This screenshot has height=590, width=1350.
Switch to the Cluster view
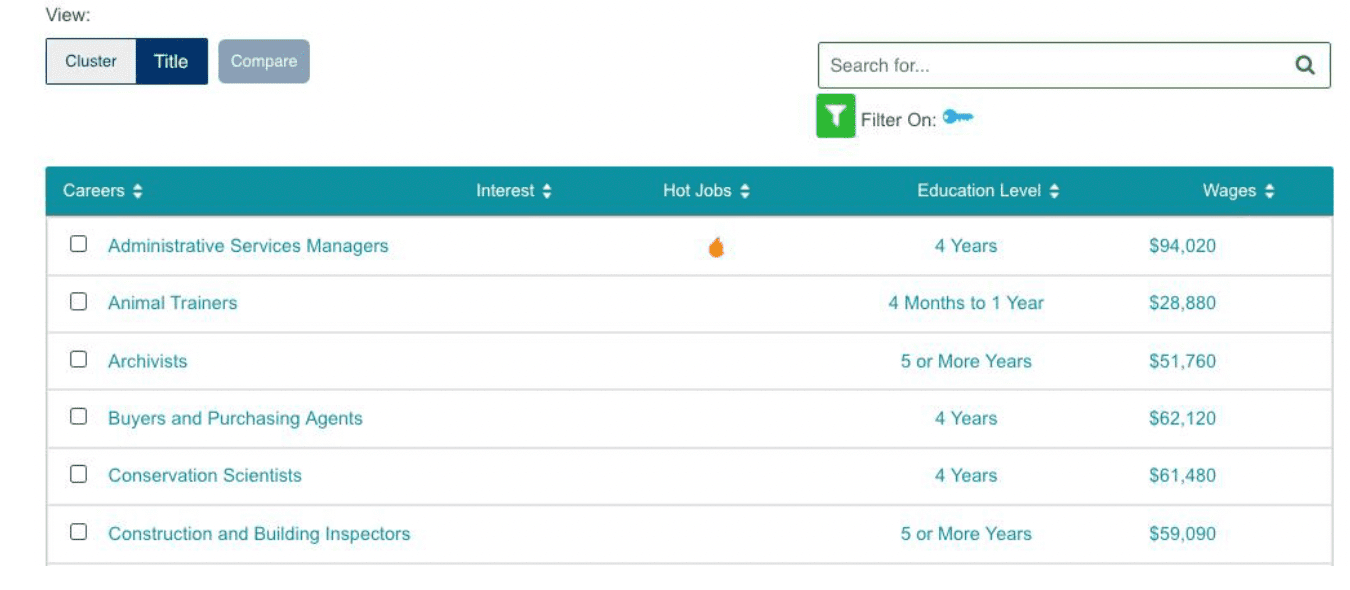click(x=91, y=61)
